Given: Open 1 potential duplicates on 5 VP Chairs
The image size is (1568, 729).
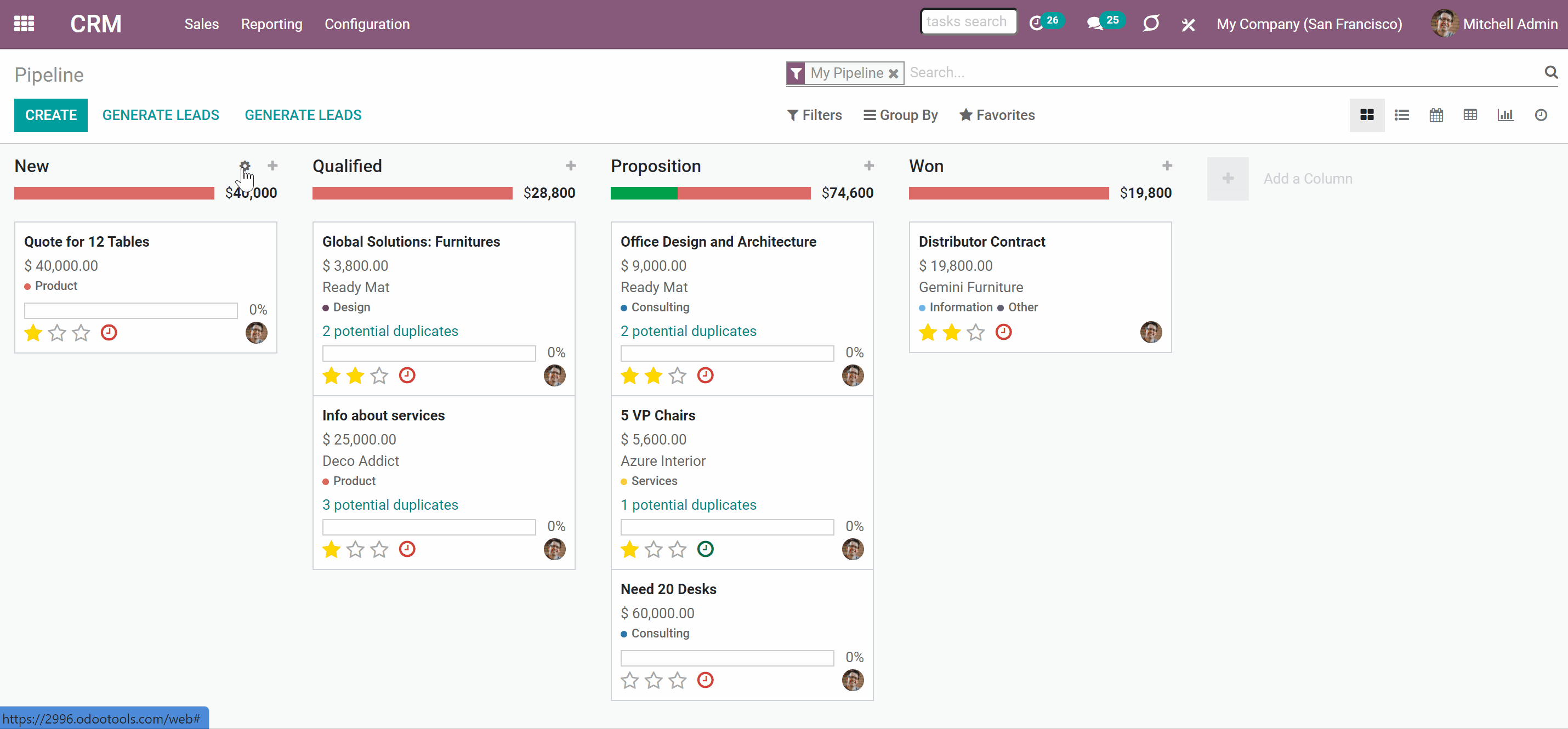Looking at the screenshot, I should (x=689, y=505).
